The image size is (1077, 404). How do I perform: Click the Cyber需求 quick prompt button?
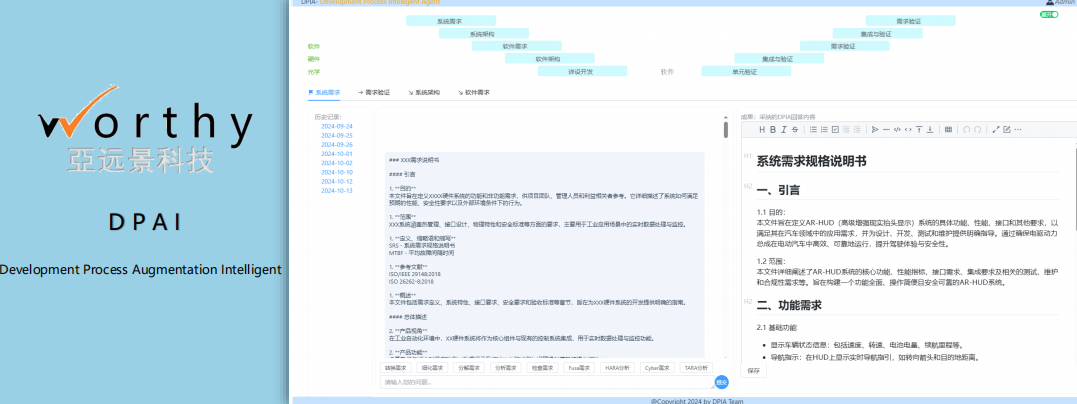point(658,368)
